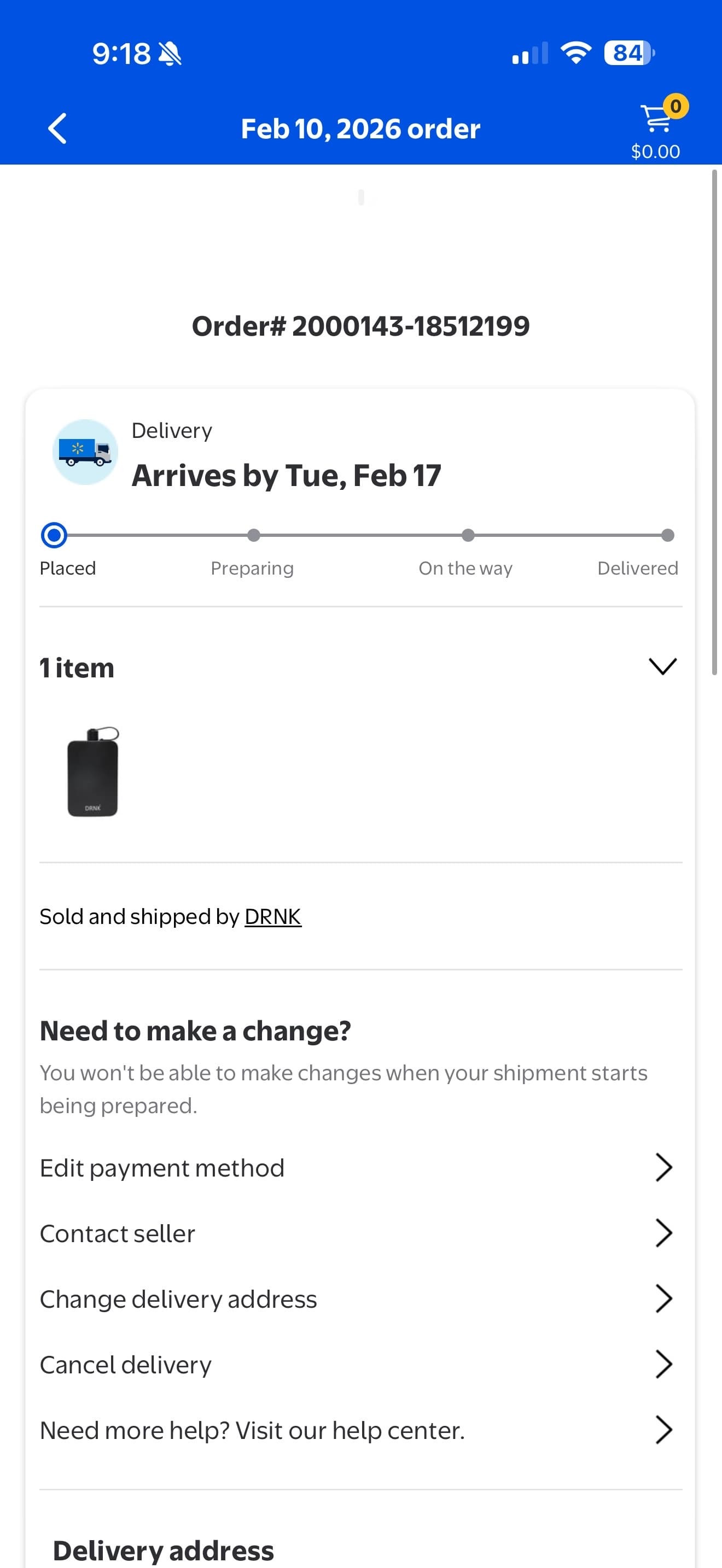Viewport: 722px width, 1568px height.
Task: Tap the cart item count badge
Action: pyautogui.click(x=675, y=107)
